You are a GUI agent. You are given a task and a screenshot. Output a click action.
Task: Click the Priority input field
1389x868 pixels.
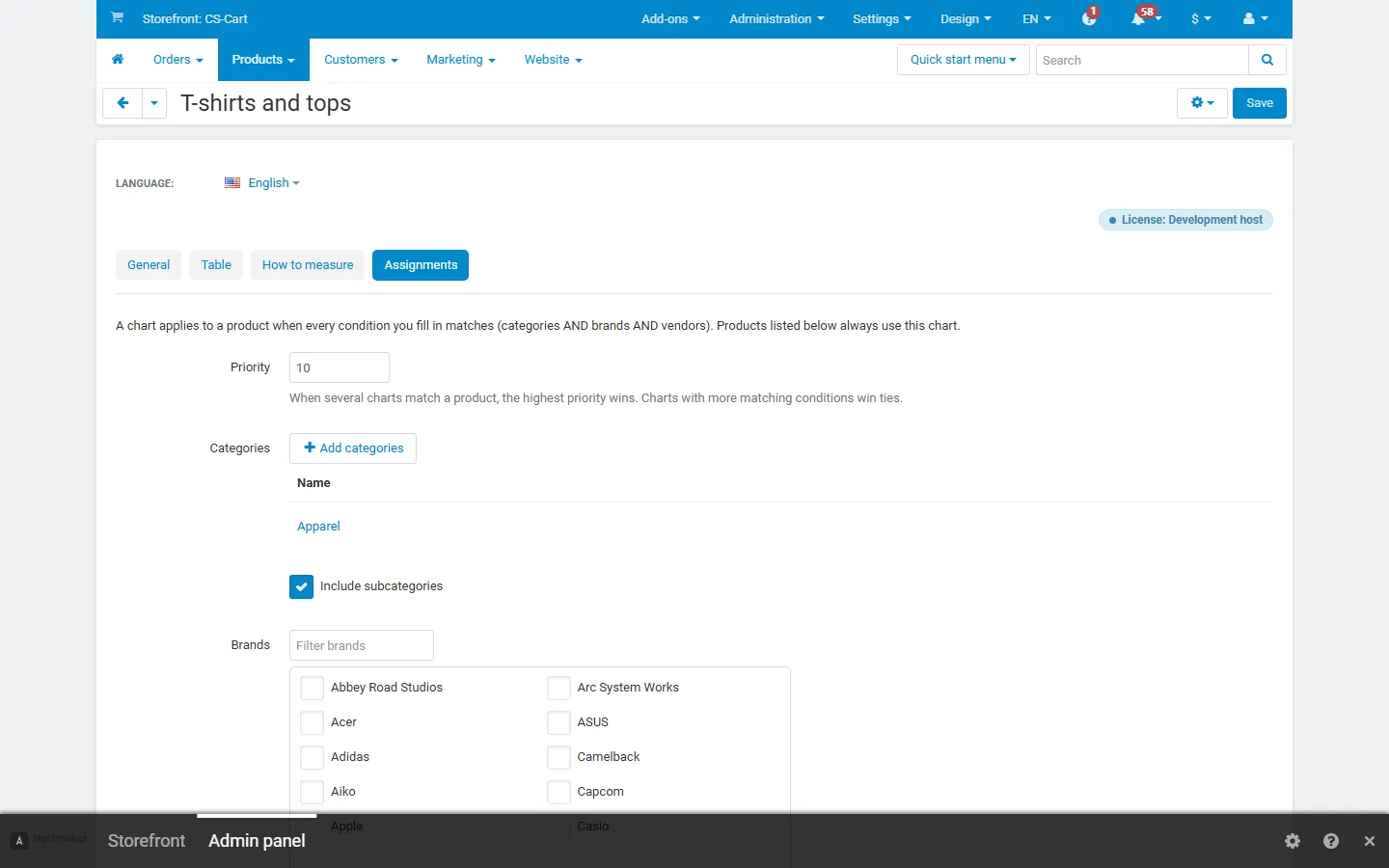[340, 367]
